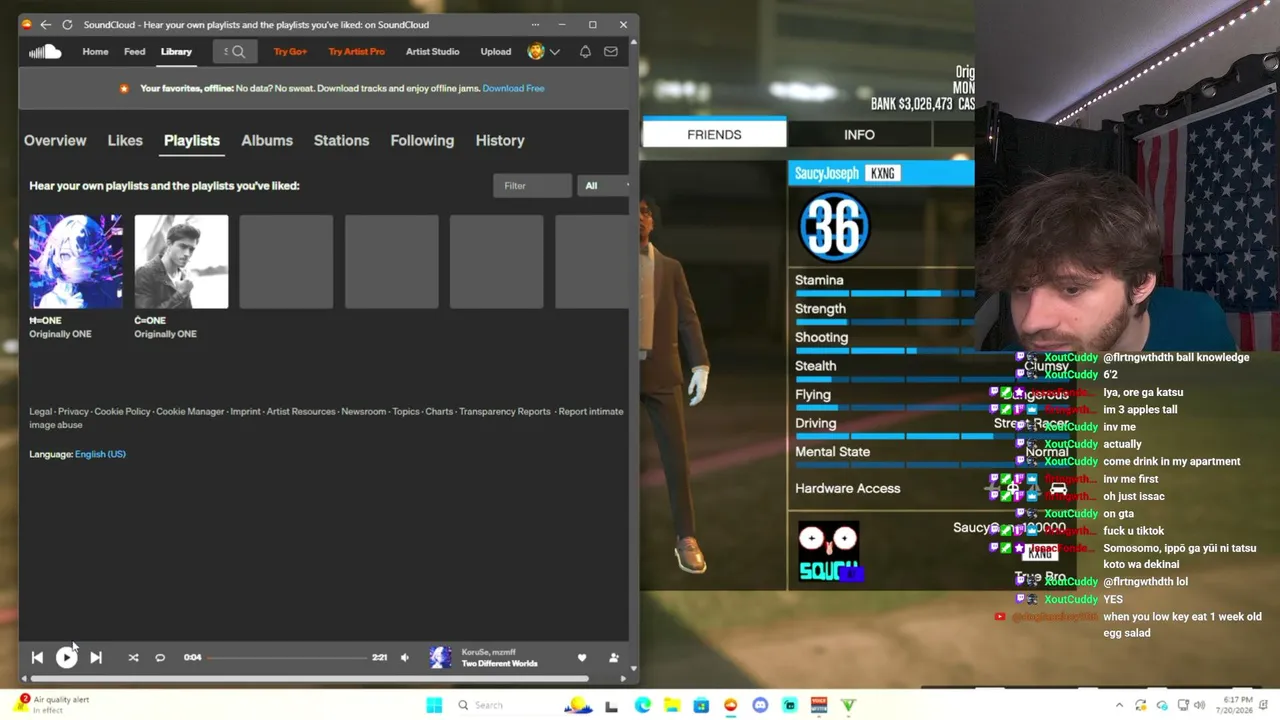Select the INFO tab in the game menu

859,134
